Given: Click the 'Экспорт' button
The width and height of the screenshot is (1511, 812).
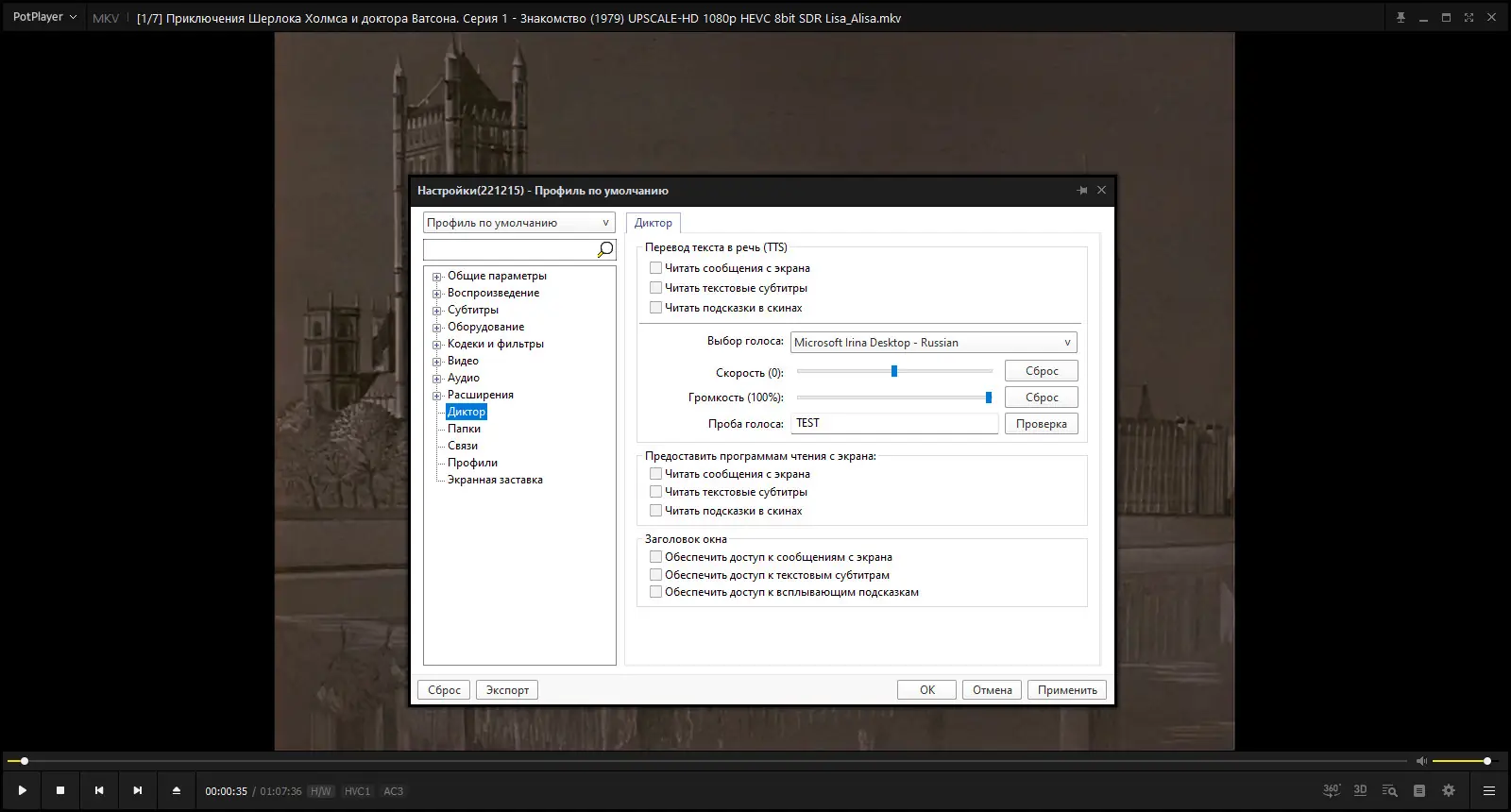Looking at the screenshot, I should pos(507,690).
